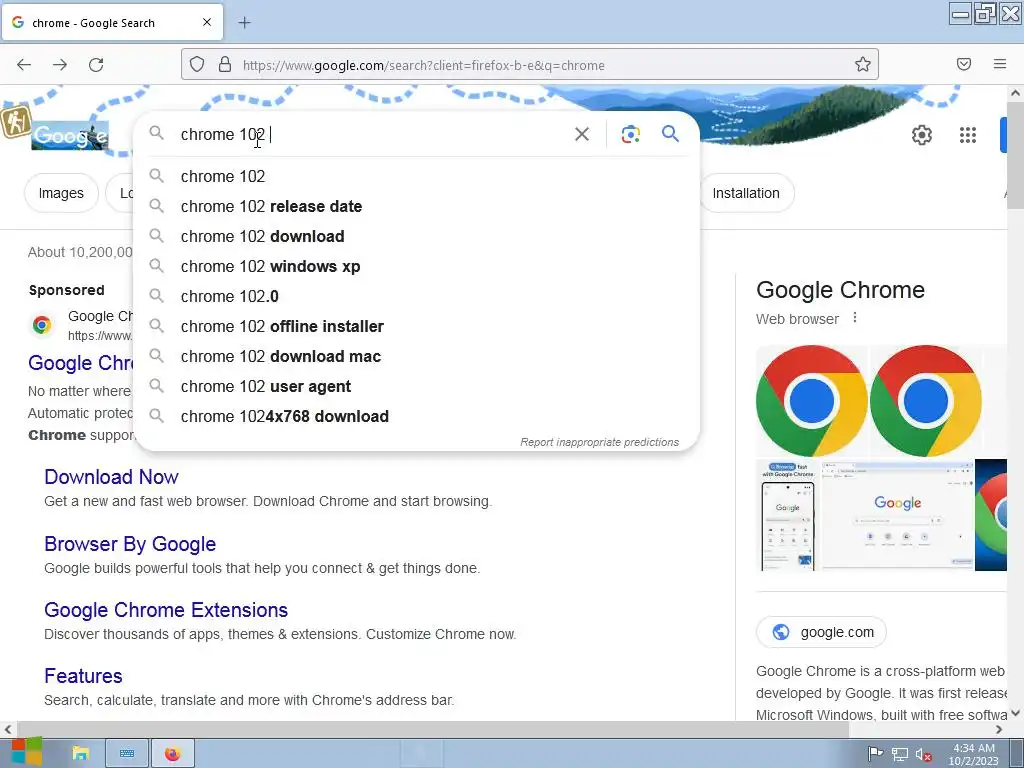Open second Chrome logo image thumbnail

tap(925, 400)
